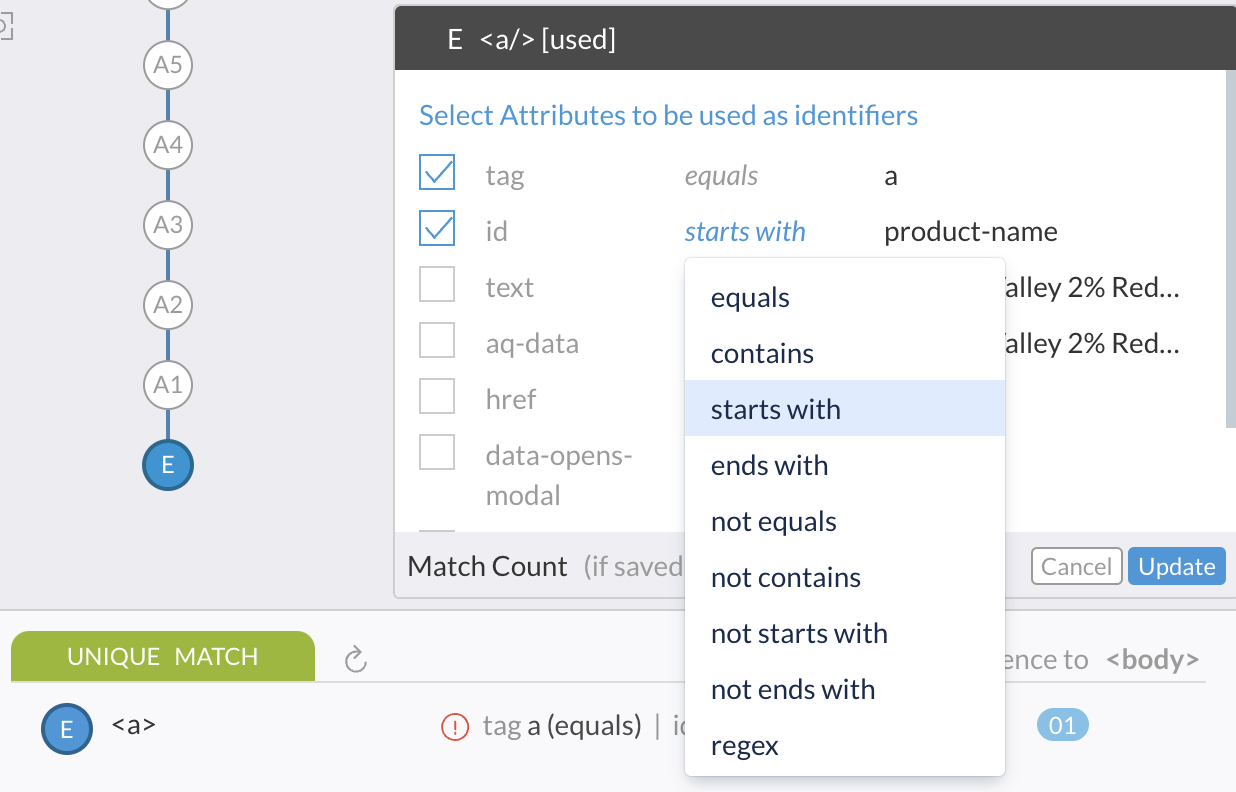1236x792 pixels.
Task: Select the highlighted E node
Action: tap(167, 465)
